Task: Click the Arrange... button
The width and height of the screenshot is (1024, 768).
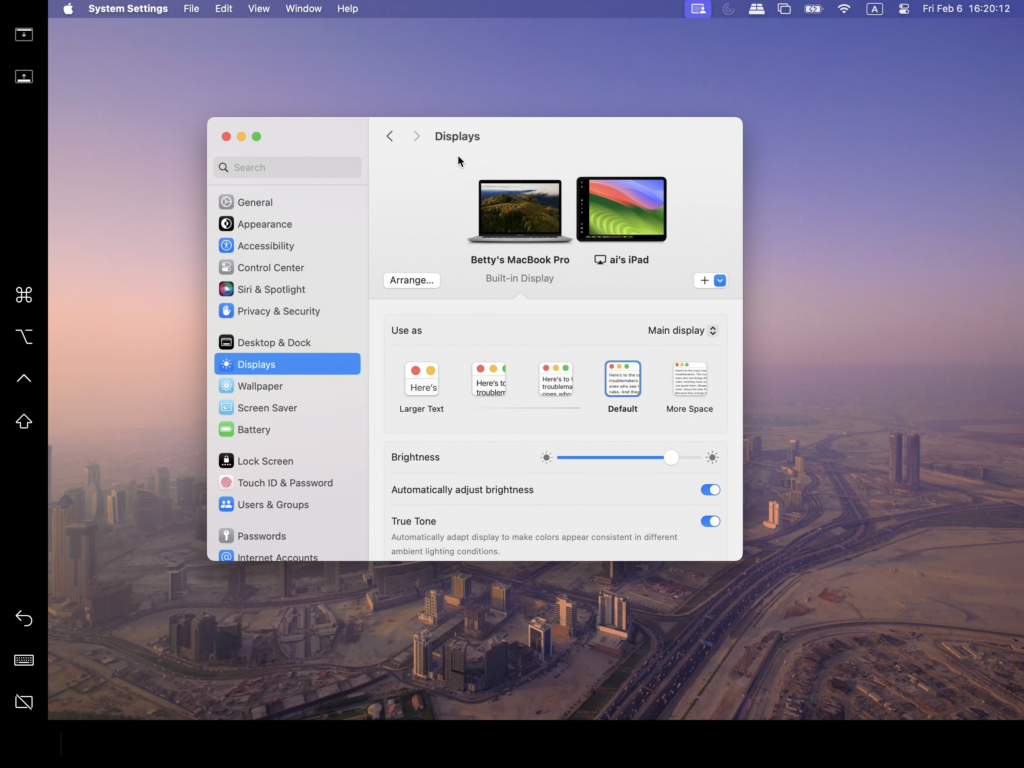Action: (411, 281)
